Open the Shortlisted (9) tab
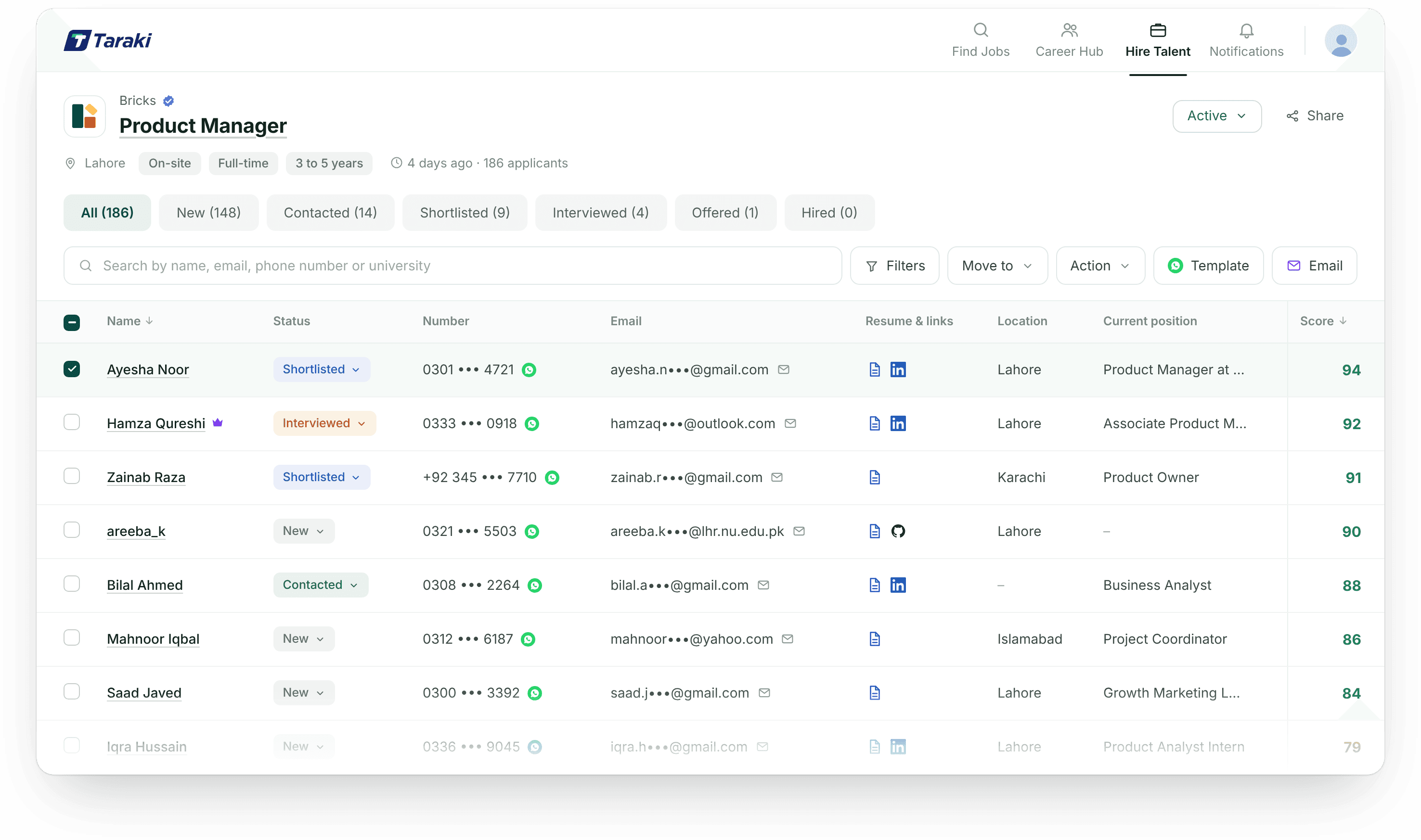The height and width of the screenshot is (840, 1421). point(465,213)
